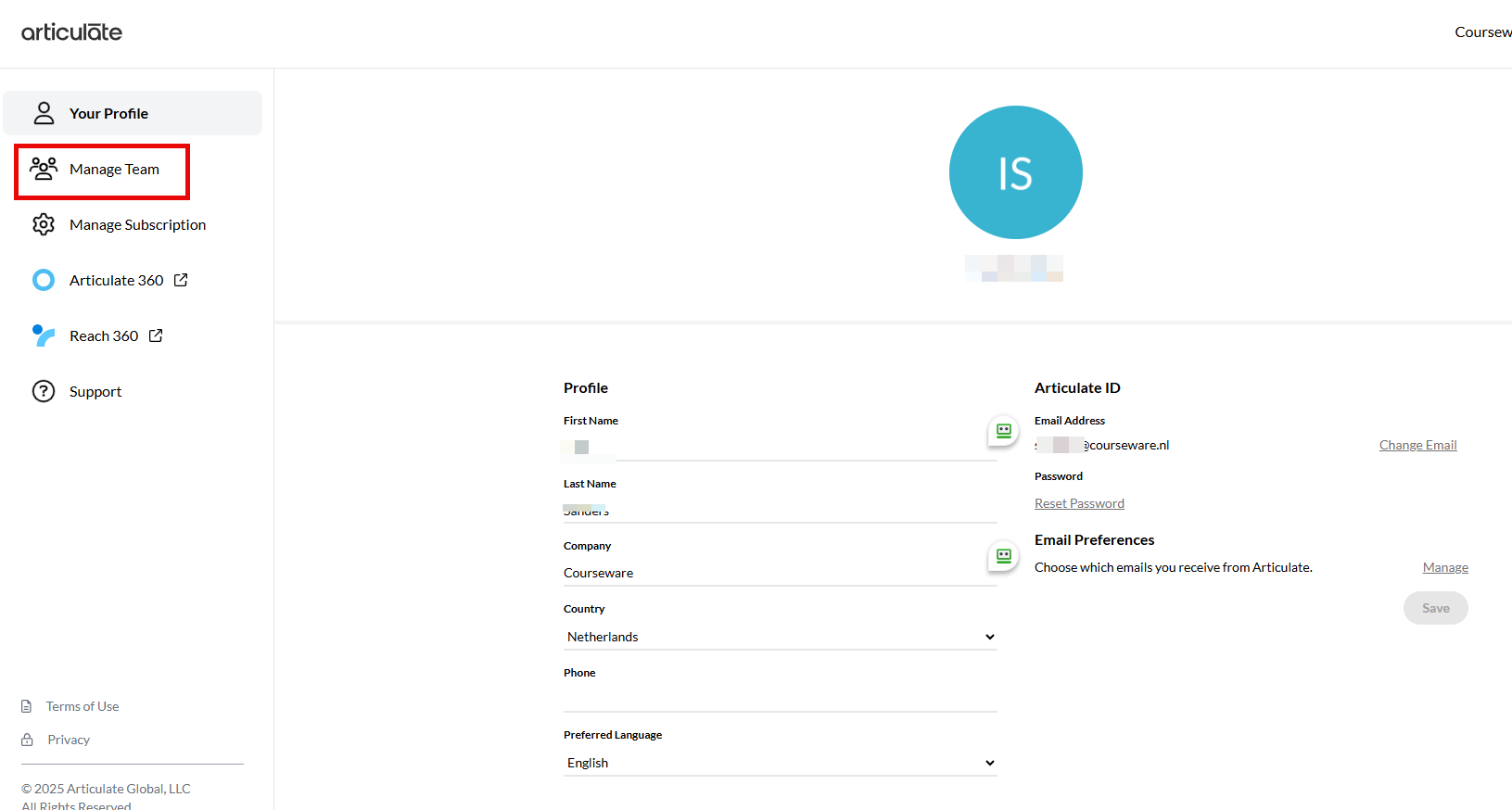This screenshot has height=810, width=1512.
Task: Click the Email Preferences heading
Action: 1095,539
